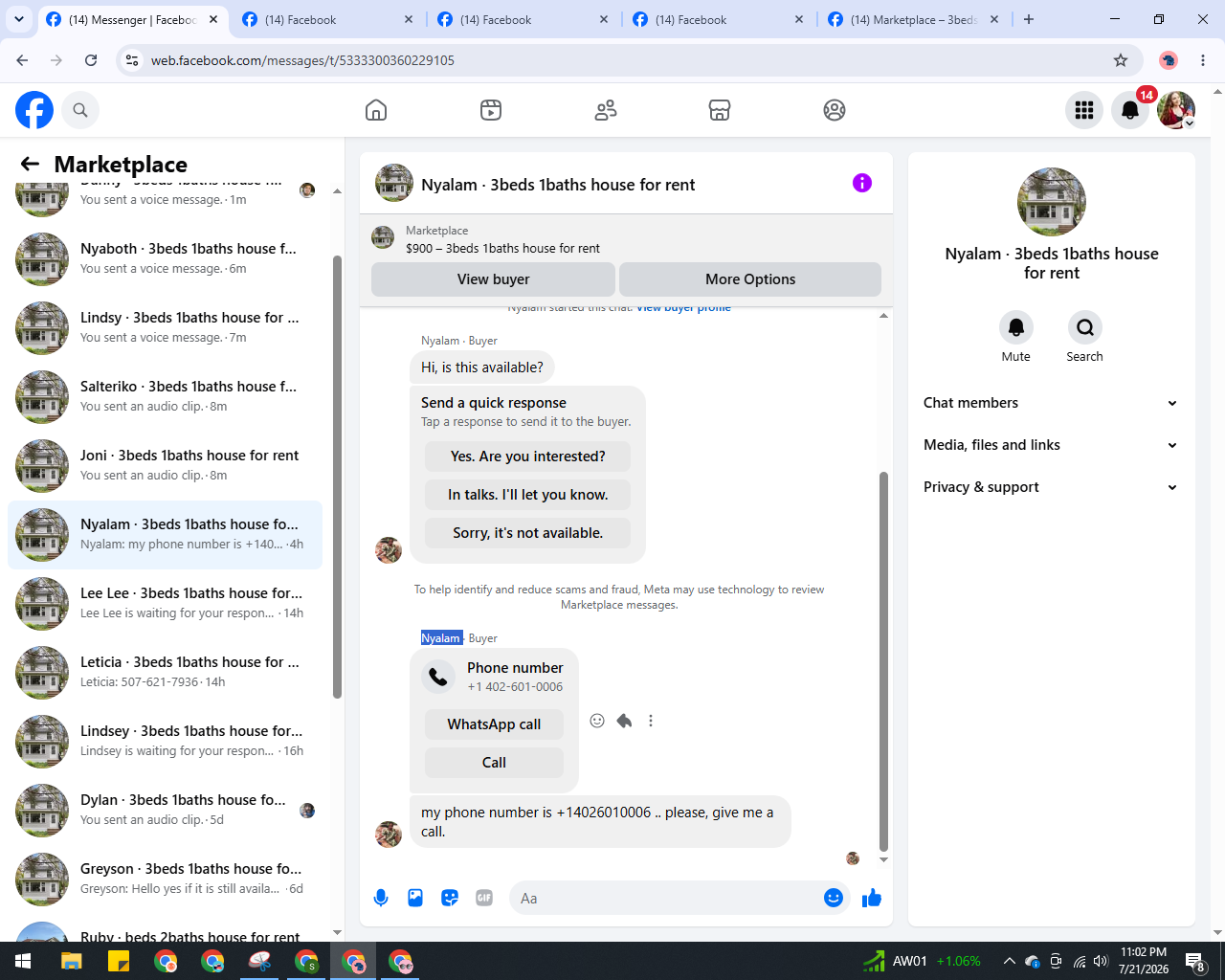Open Lindsey conversation in chat list
The image size is (1225, 980).
point(165,741)
